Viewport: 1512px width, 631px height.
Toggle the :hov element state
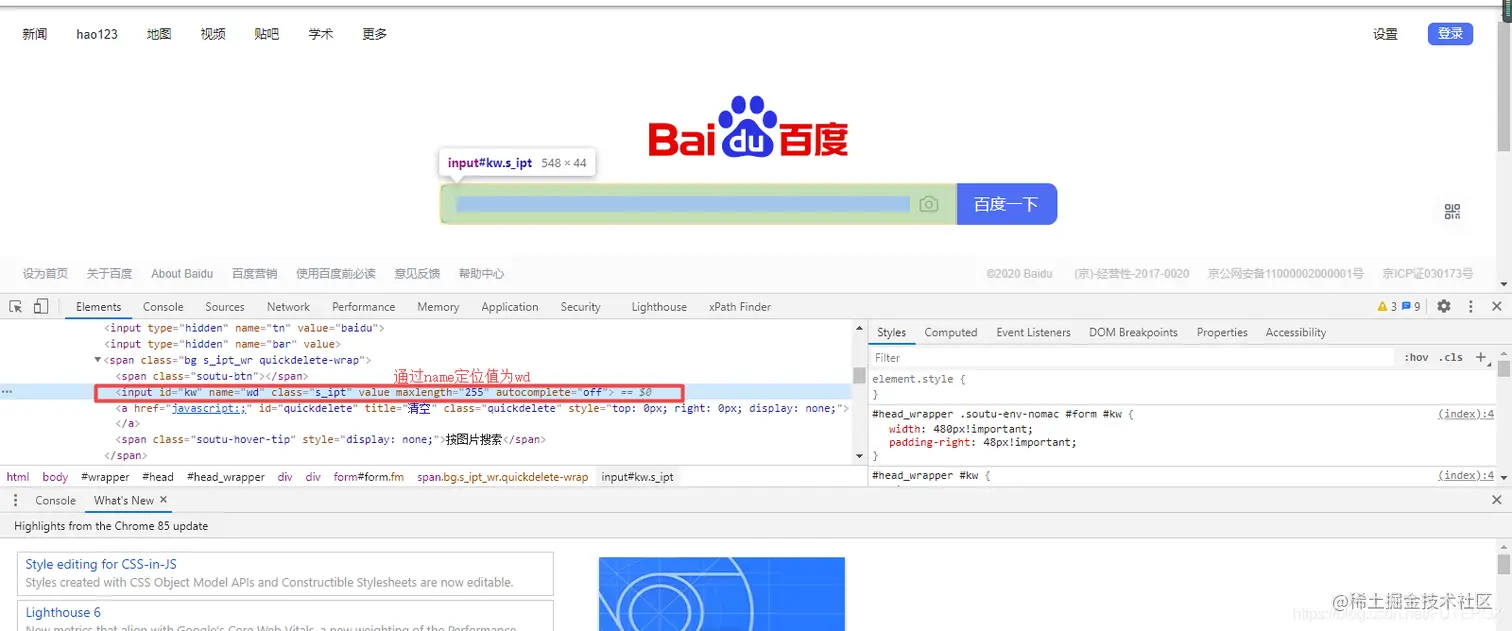point(1416,357)
